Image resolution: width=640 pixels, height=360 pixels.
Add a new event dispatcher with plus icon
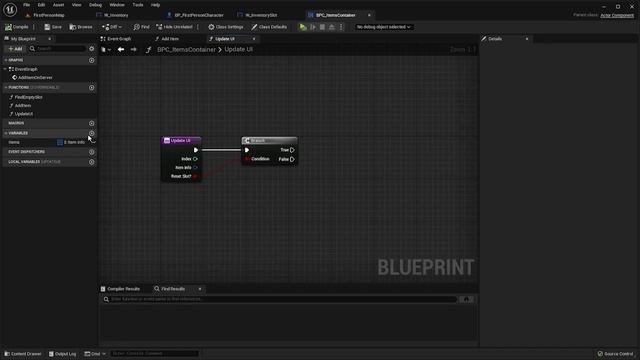point(91,151)
